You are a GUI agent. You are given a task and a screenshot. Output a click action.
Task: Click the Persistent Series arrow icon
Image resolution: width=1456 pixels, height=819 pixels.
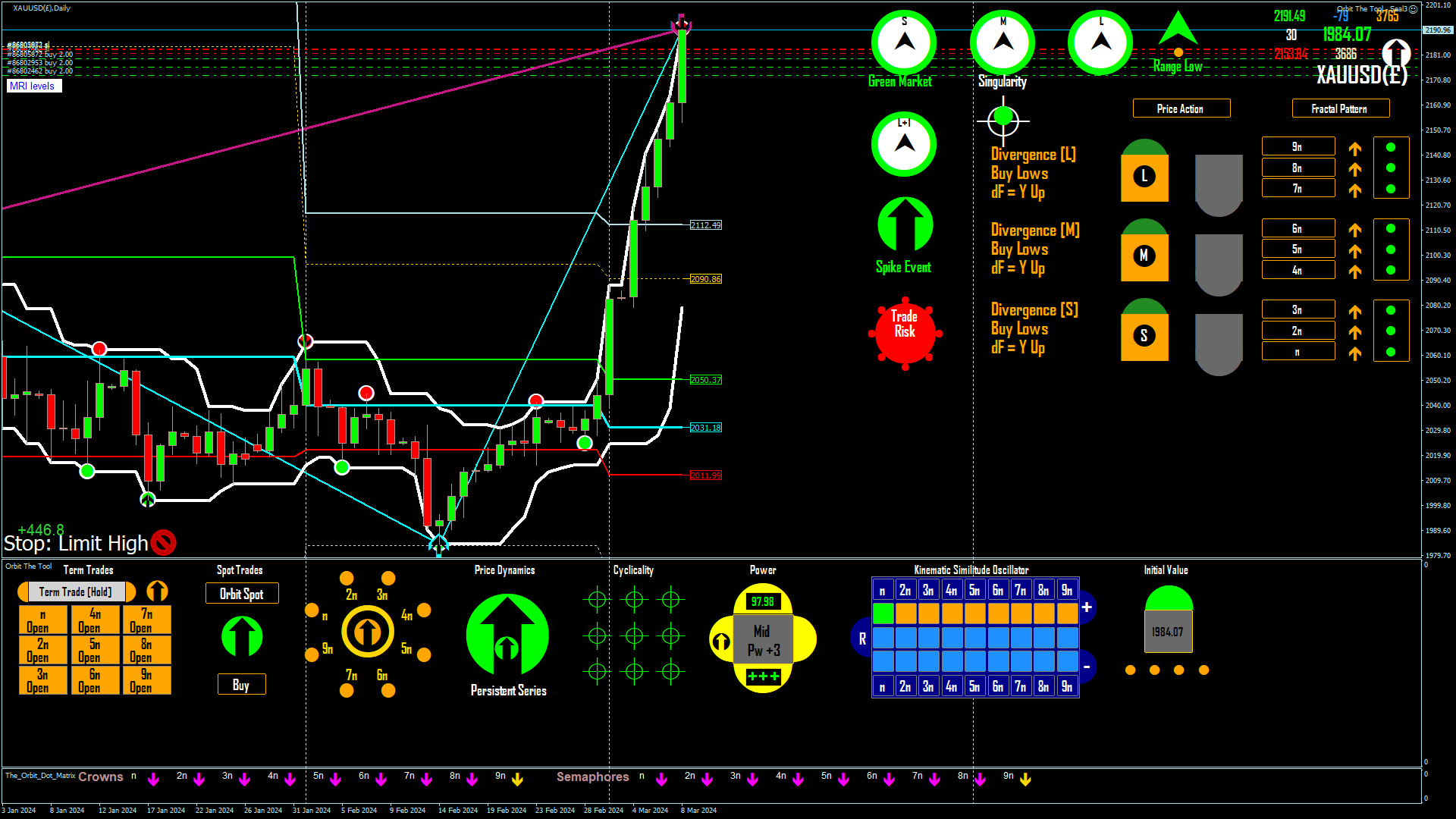pos(507,635)
